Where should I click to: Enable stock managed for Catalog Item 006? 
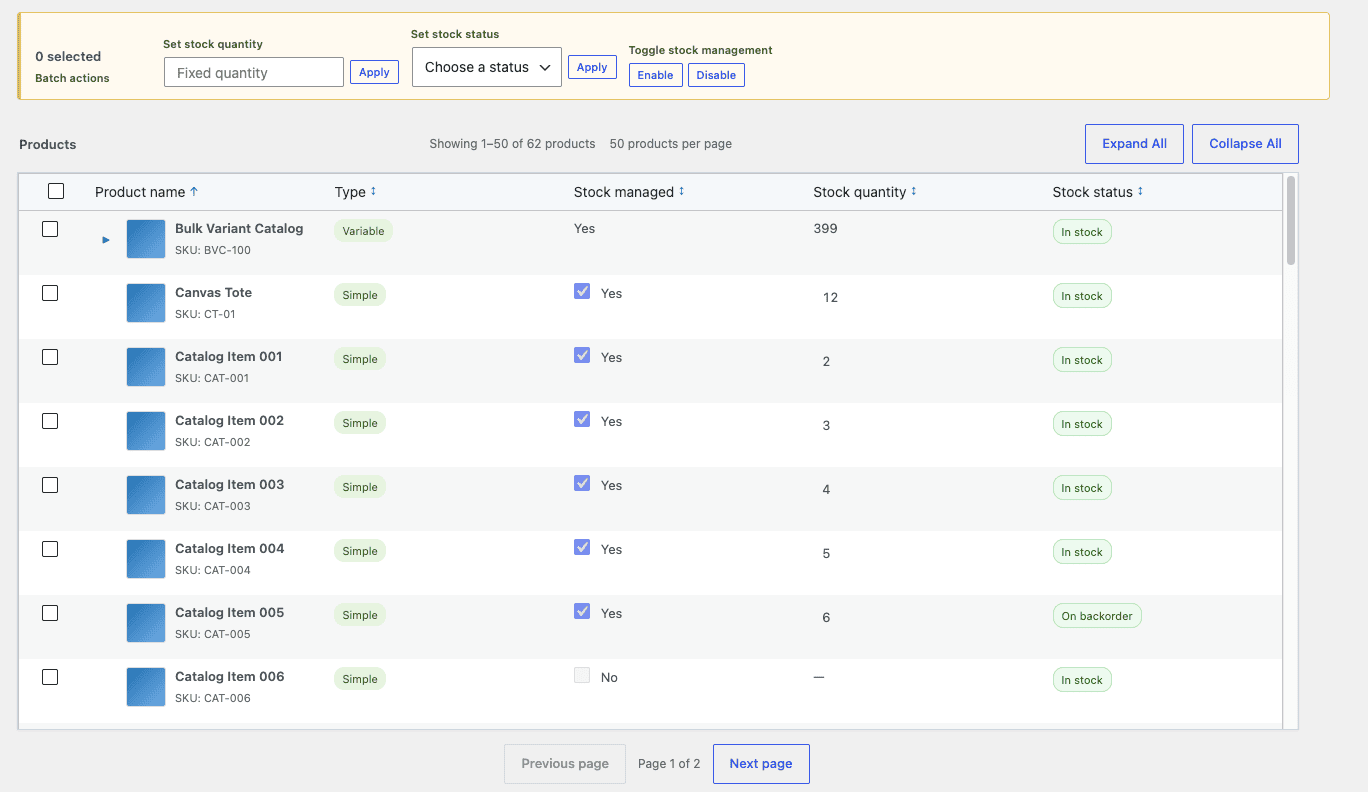[x=582, y=675]
